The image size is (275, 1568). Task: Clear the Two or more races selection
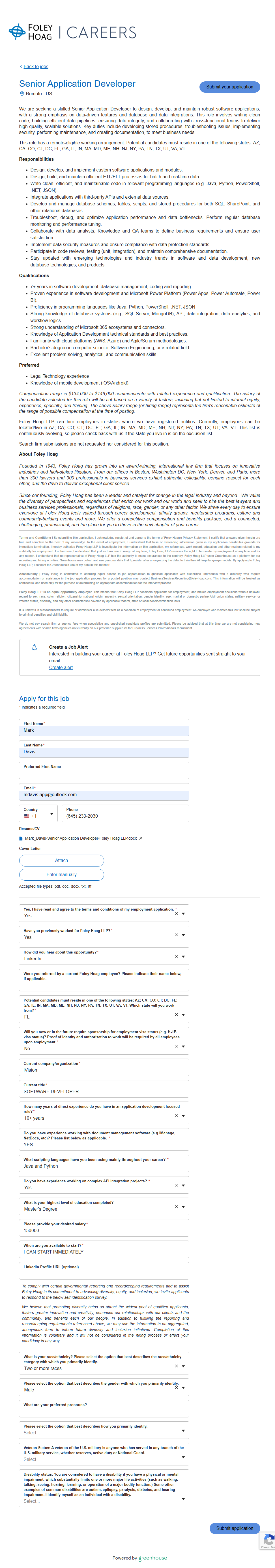pyautogui.click(x=176, y=1366)
